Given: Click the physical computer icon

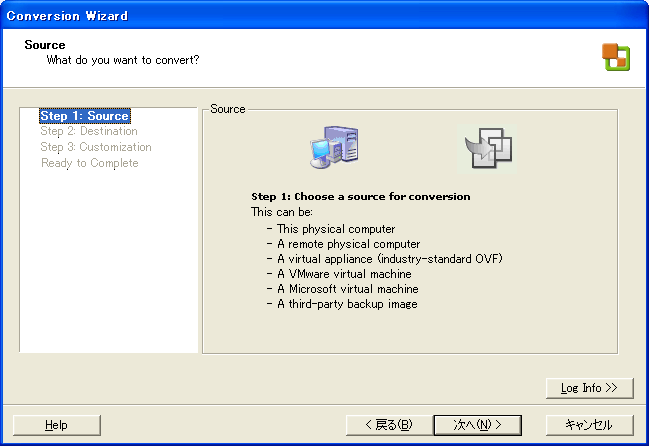Looking at the screenshot, I should click(330, 147).
